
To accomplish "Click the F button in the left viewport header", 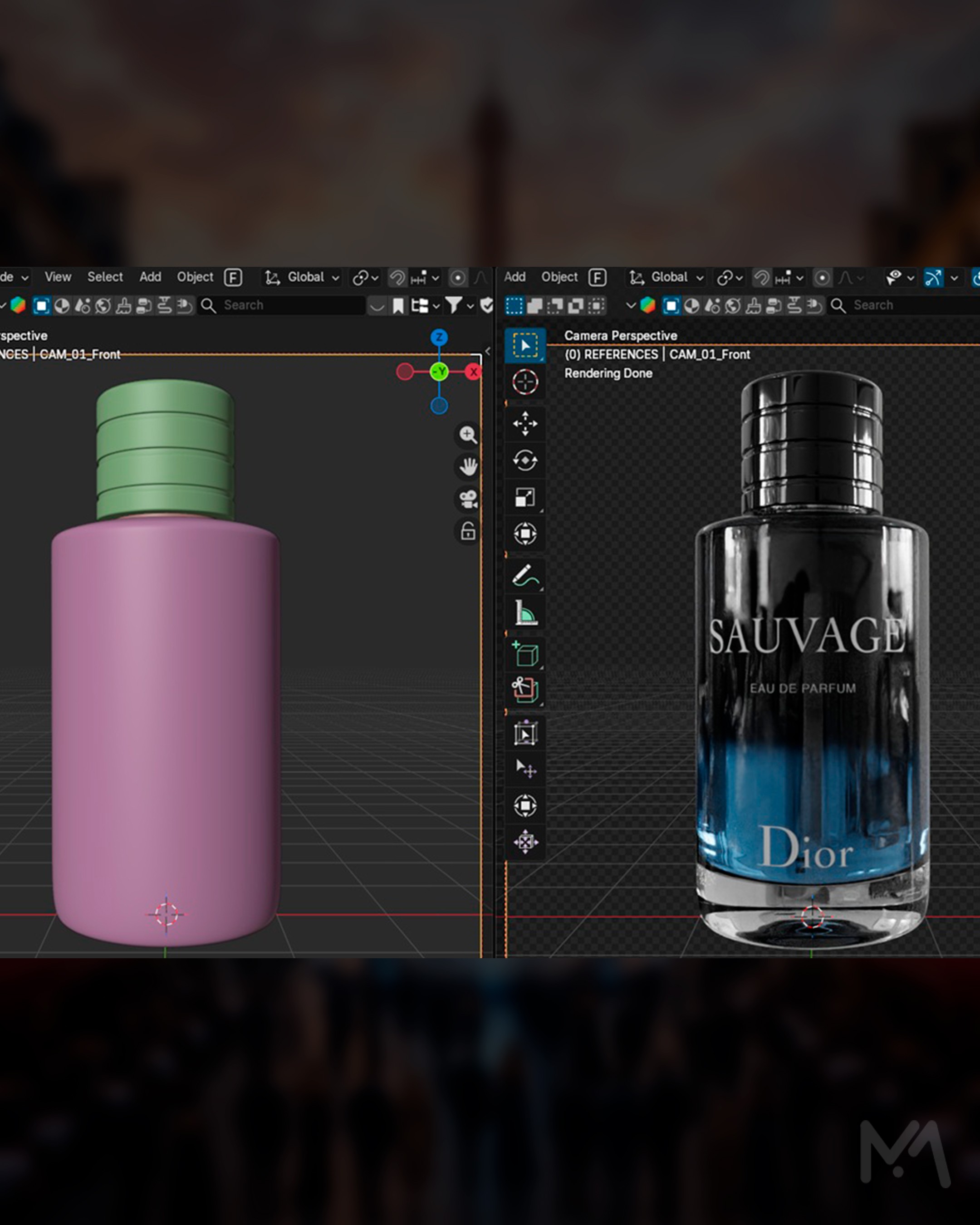I will coord(233,277).
